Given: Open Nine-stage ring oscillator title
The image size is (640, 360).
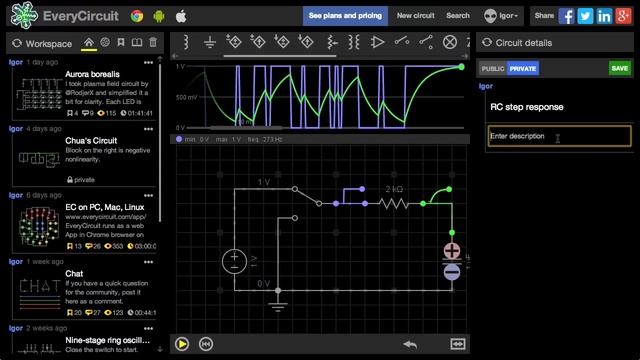Looking at the screenshot, I should [x=107, y=340].
